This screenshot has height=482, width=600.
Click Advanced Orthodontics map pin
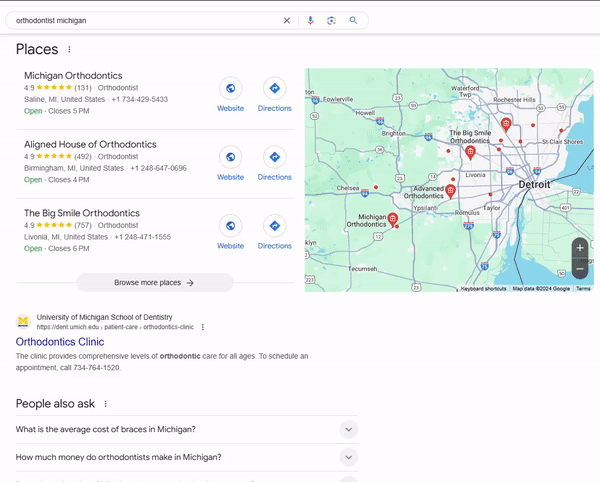451,191
